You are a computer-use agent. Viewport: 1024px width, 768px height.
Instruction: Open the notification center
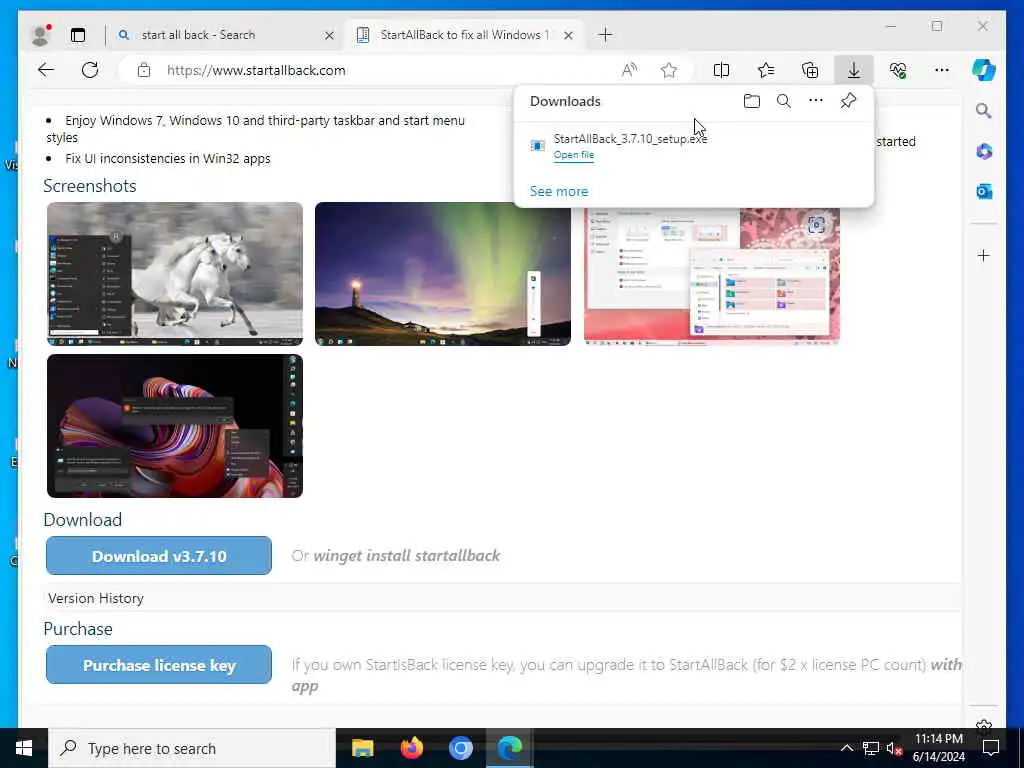[x=991, y=748]
